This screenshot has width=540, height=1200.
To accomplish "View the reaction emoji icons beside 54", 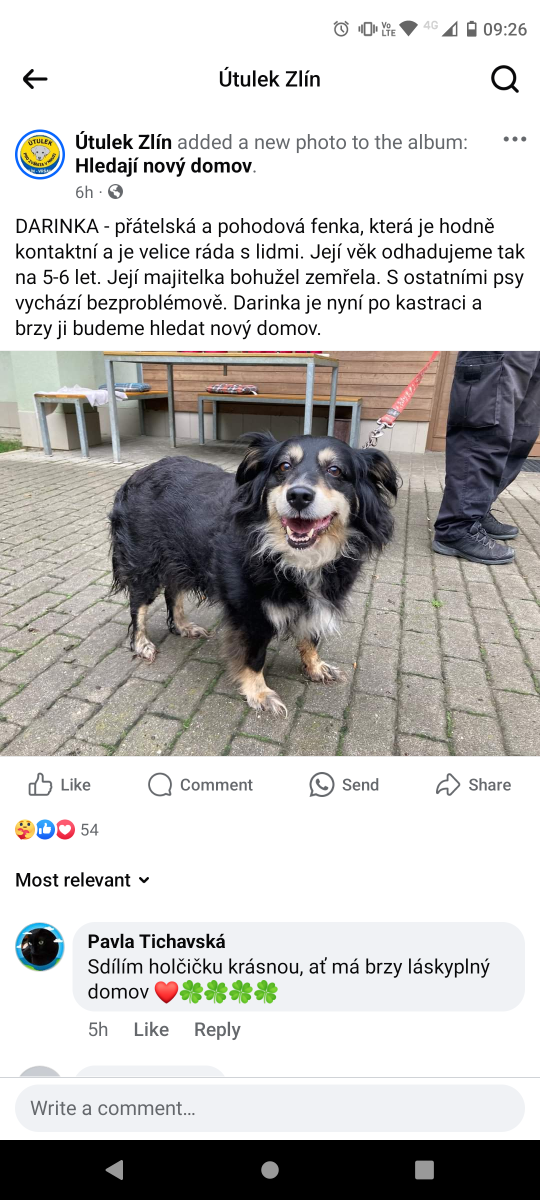I will point(45,829).
